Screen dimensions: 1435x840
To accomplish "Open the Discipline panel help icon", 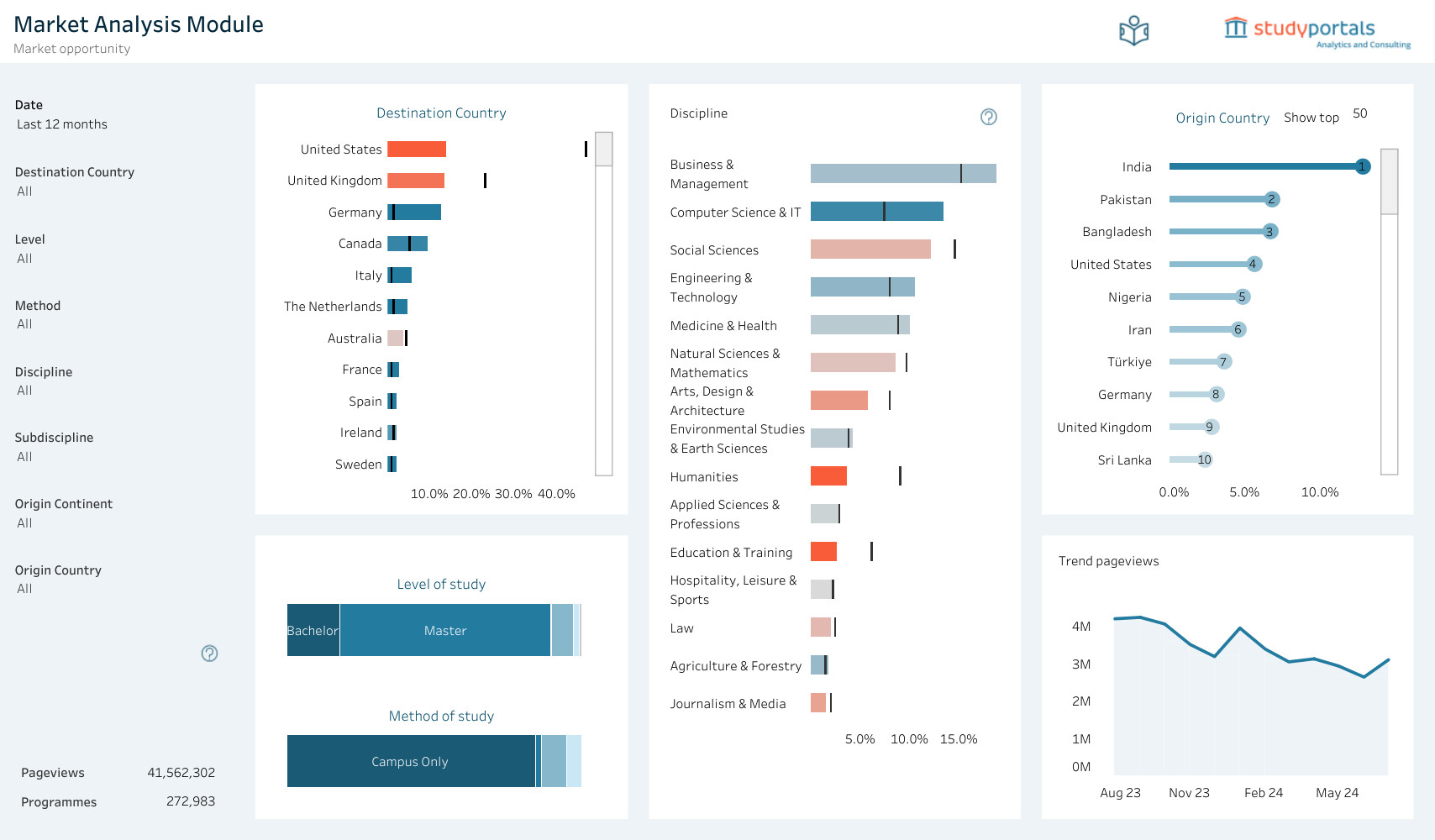I will (x=989, y=117).
